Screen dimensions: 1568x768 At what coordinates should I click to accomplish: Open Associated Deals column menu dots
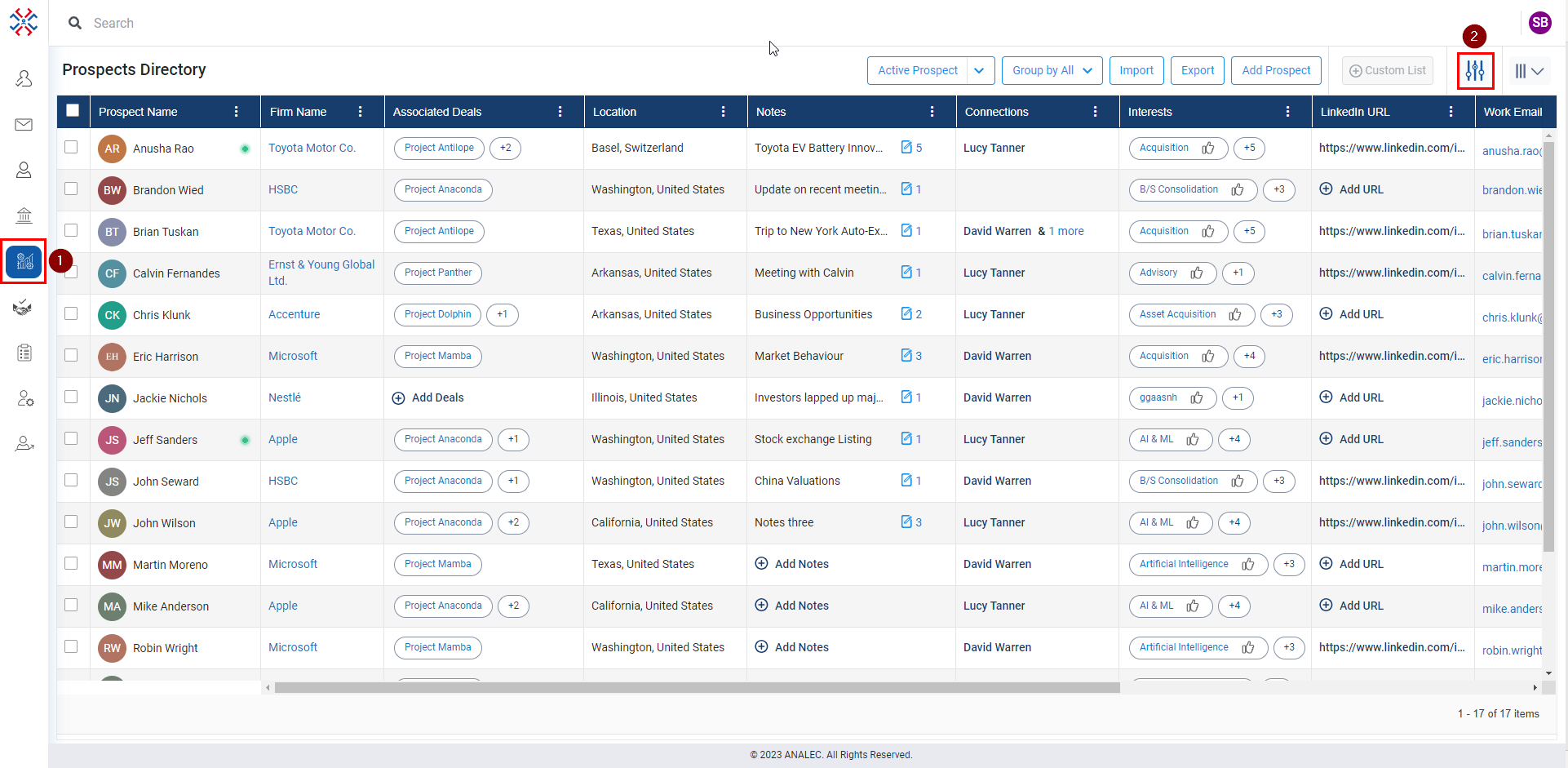560,112
